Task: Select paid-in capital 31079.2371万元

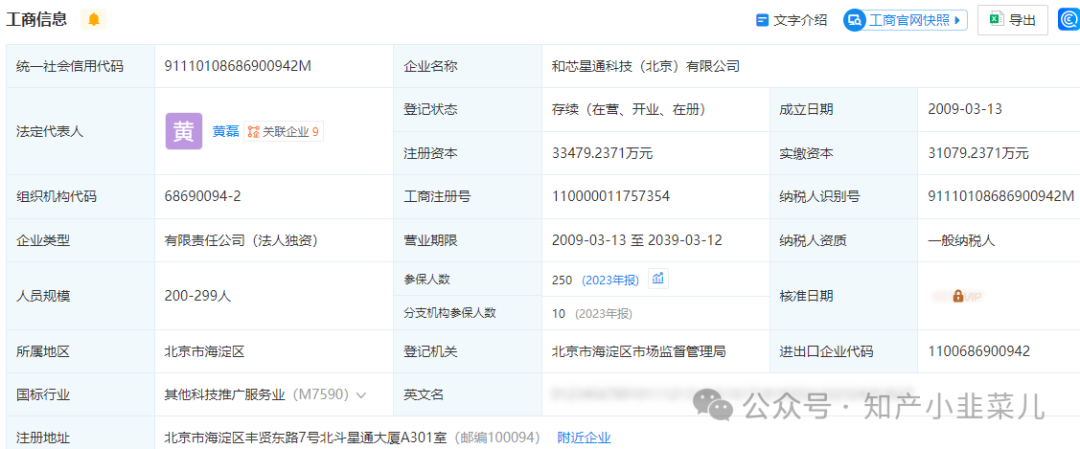Action: pyautogui.click(x=978, y=153)
